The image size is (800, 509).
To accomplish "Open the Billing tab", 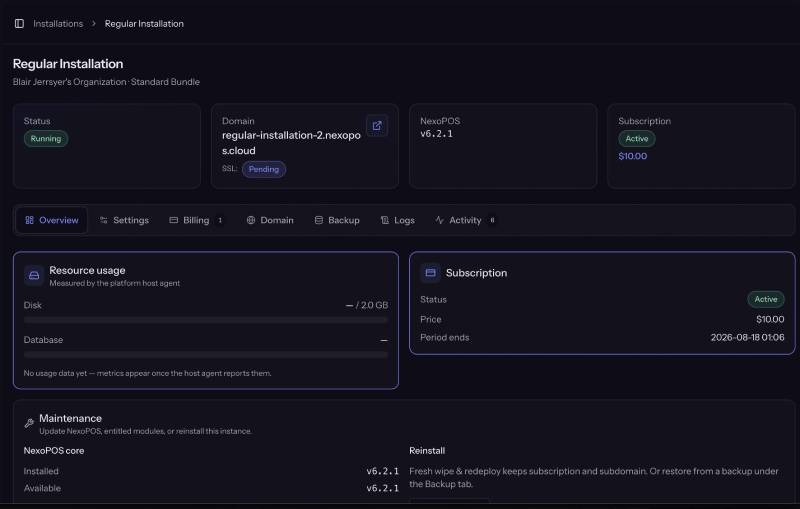I will pos(196,220).
